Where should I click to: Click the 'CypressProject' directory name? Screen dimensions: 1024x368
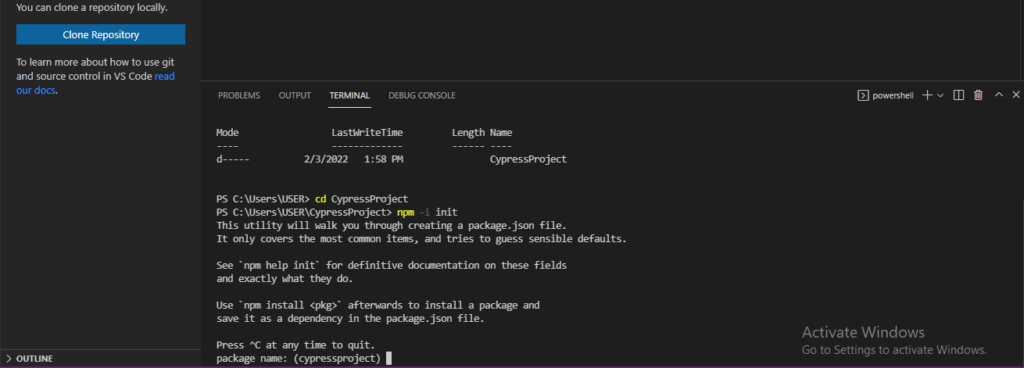528,159
